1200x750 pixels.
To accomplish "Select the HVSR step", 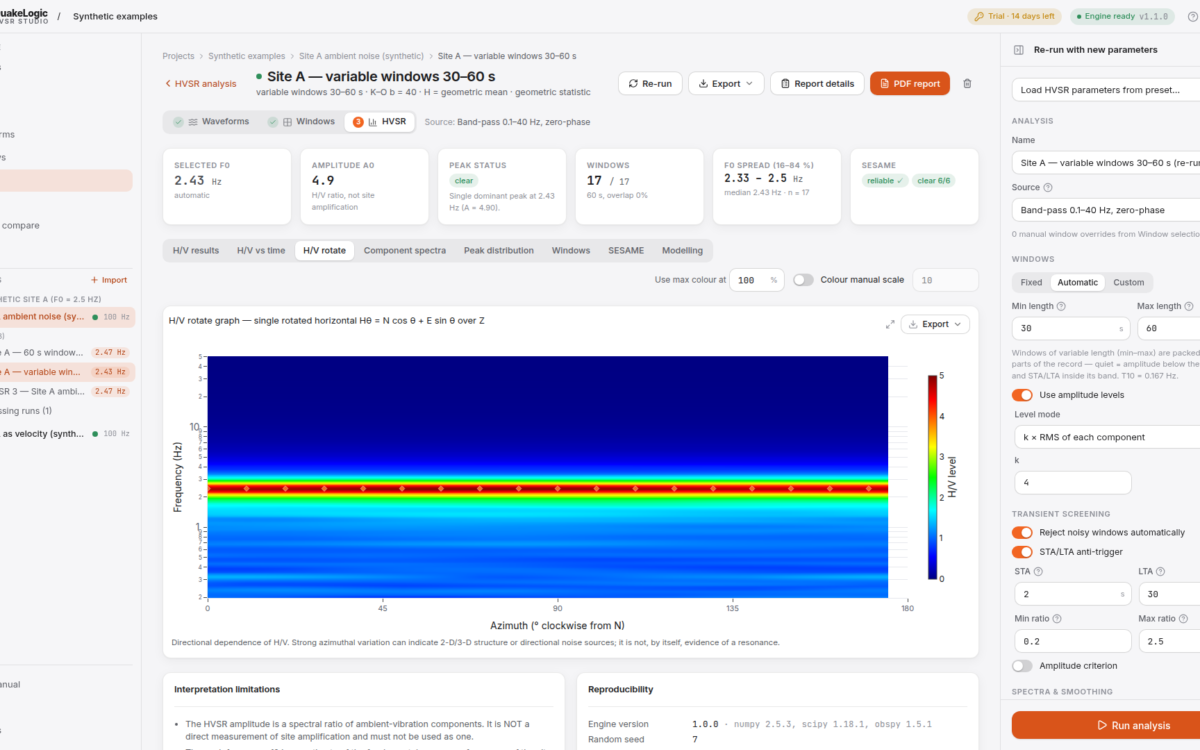I will pos(380,122).
